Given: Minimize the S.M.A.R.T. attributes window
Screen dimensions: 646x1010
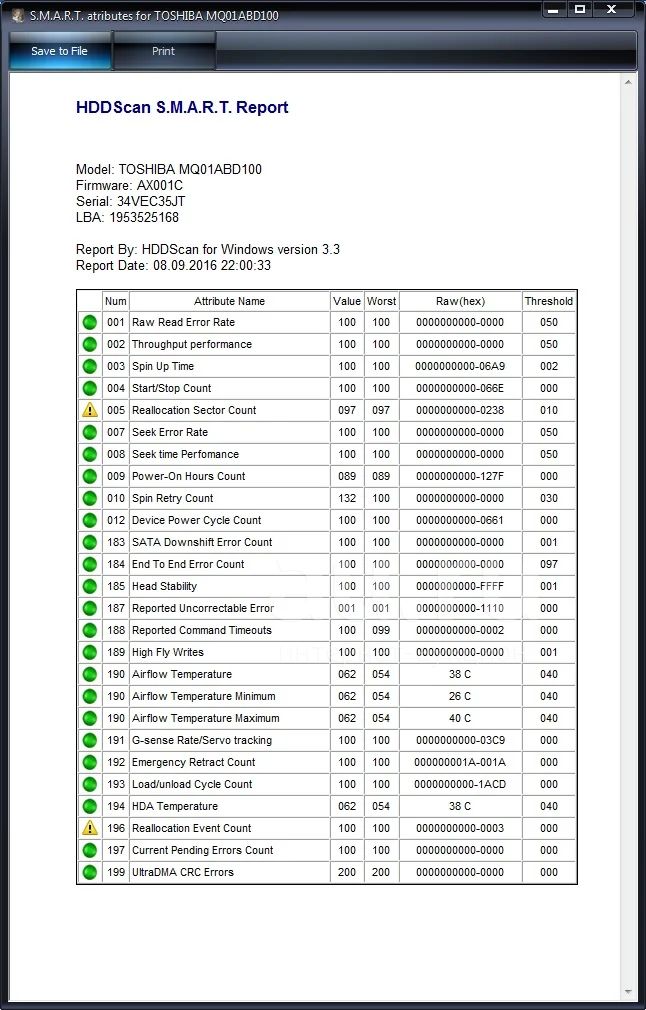Looking at the screenshot, I should pyautogui.click(x=553, y=9).
